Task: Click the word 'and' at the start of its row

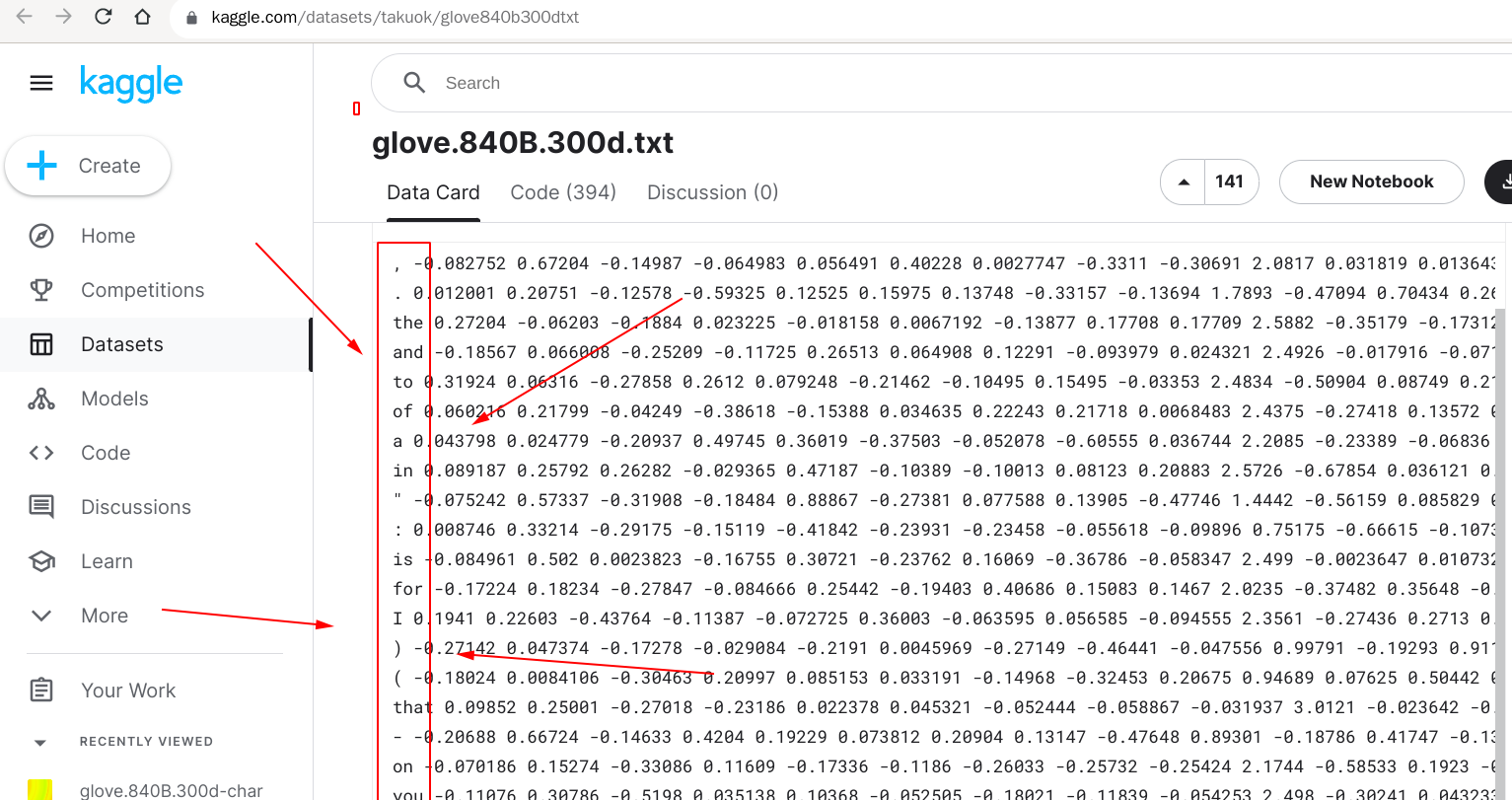Action: click(407, 352)
